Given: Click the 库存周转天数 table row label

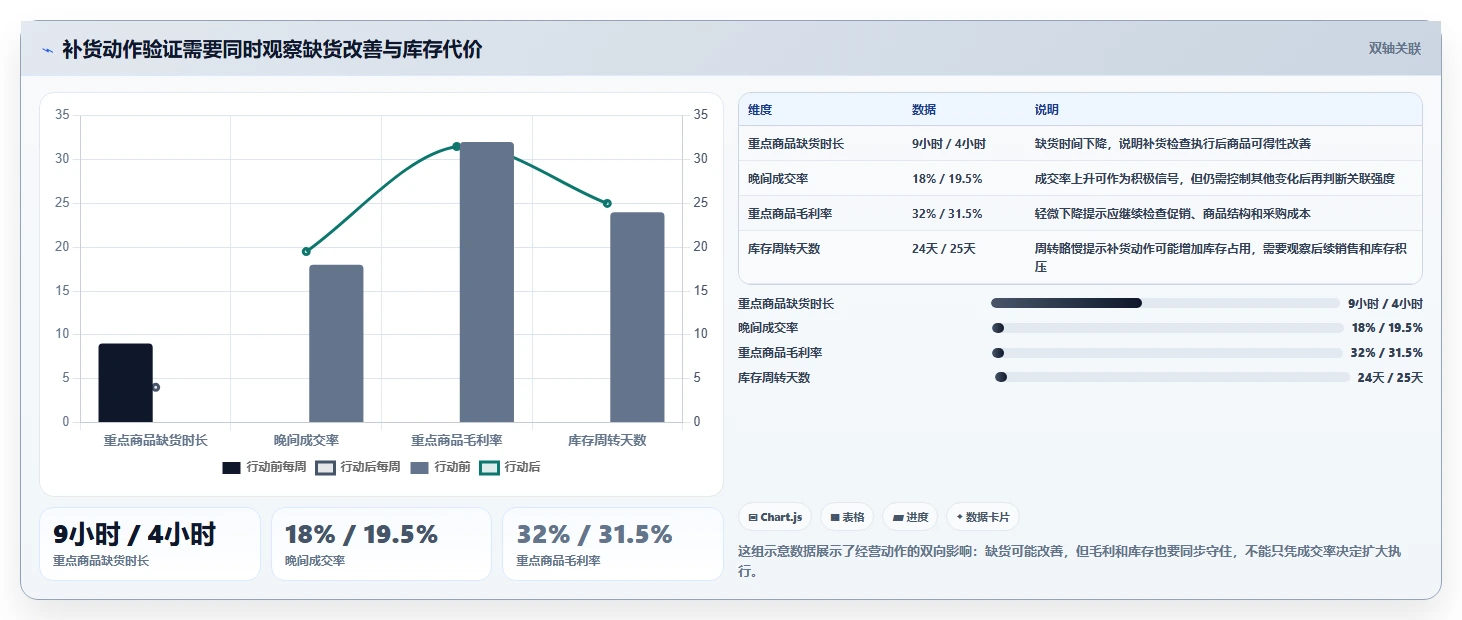Looking at the screenshot, I should tap(784, 249).
